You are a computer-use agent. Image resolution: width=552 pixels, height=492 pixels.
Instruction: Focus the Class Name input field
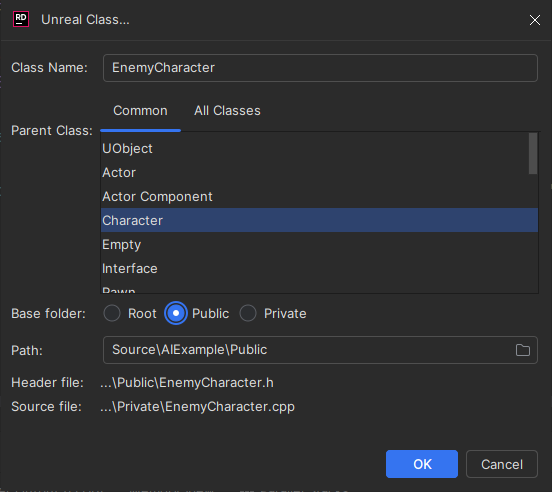(x=320, y=68)
